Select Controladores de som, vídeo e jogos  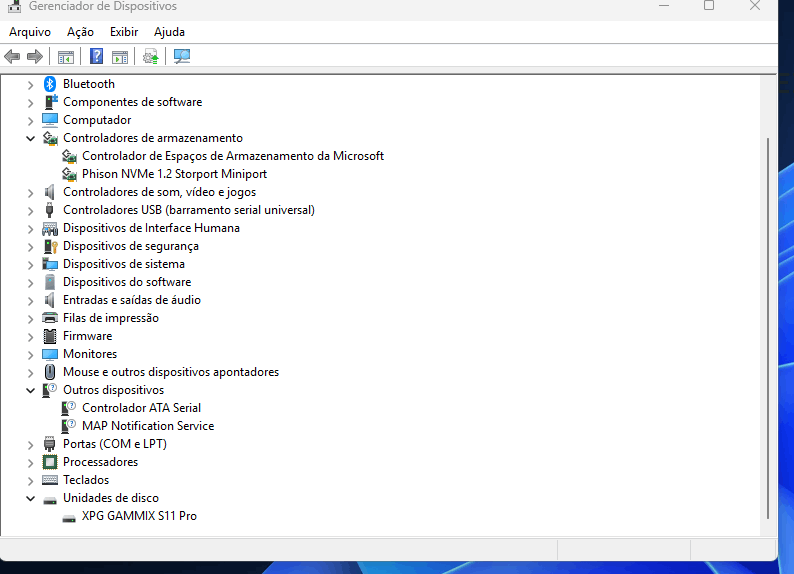pos(160,192)
